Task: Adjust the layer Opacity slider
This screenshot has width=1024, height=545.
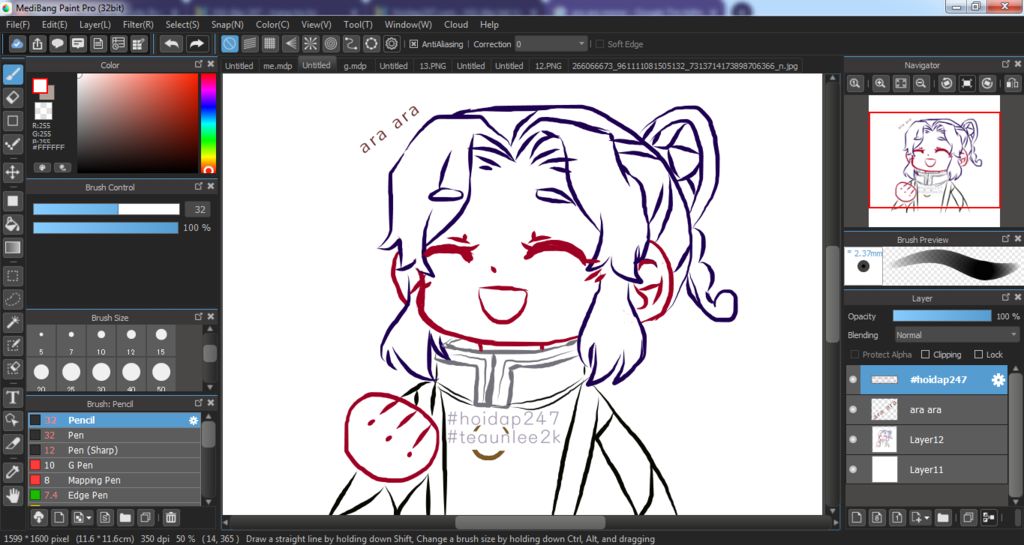Action: pos(942,316)
